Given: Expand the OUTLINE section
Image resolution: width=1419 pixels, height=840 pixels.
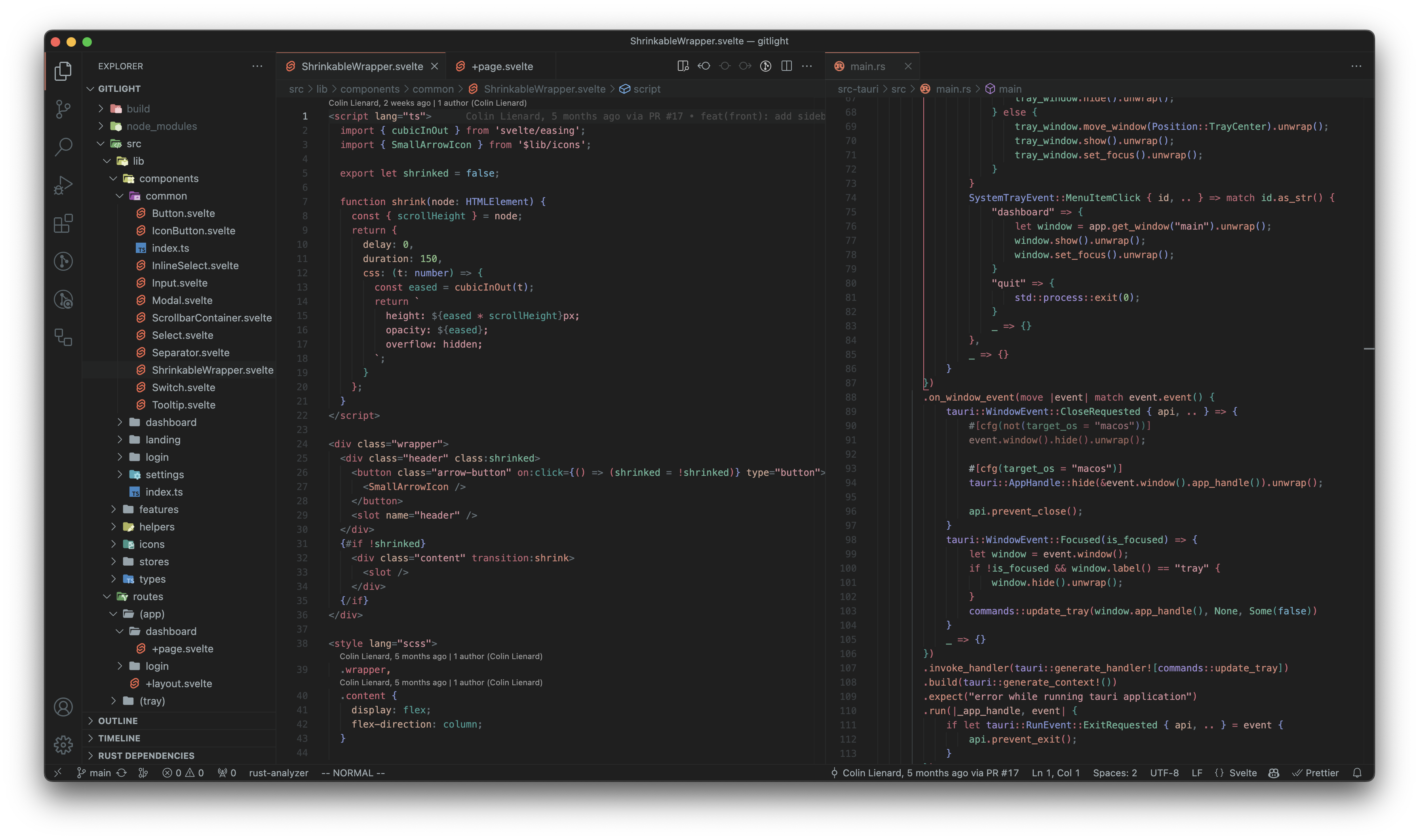Looking at the screenshot, I should (118, 720).
